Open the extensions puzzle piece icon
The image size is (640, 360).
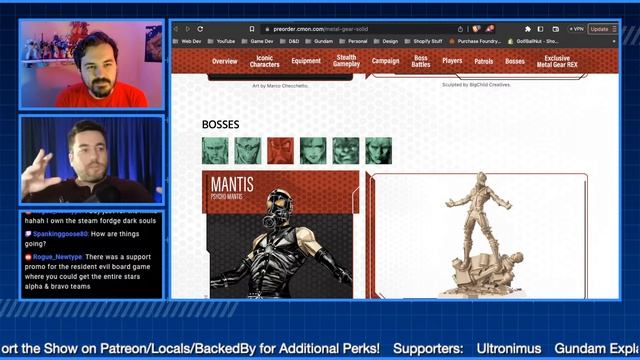[x=528, y=29]
